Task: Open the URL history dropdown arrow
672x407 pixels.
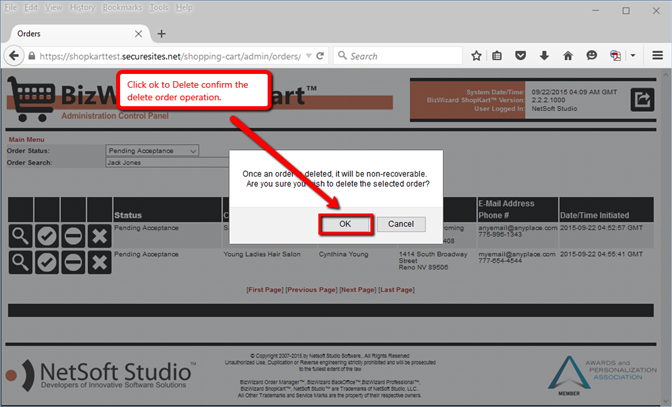Action: [x=309, y=56]
